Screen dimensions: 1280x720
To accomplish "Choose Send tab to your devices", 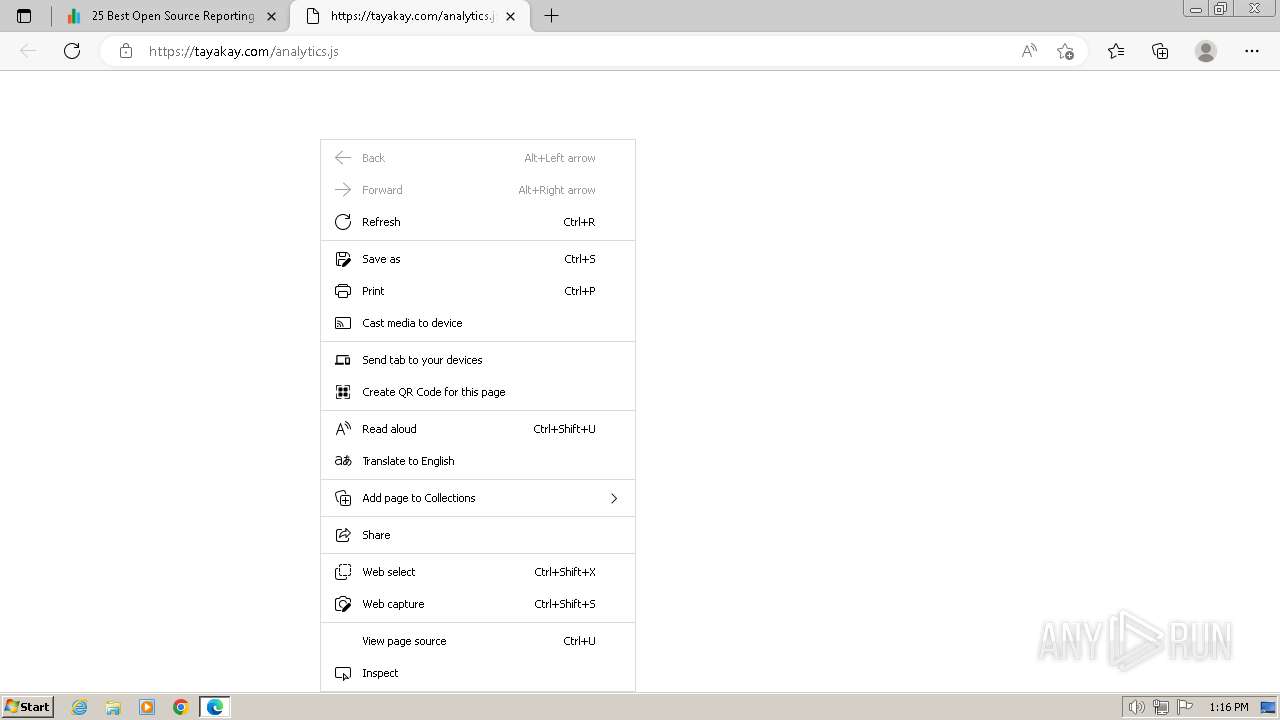I will [x=478, y=360].
